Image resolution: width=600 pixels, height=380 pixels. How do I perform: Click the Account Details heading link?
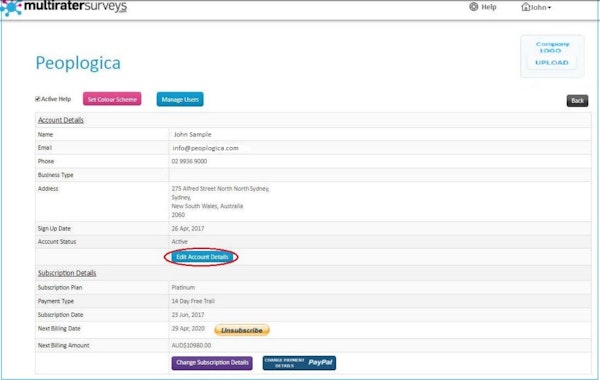coord(60,120)
